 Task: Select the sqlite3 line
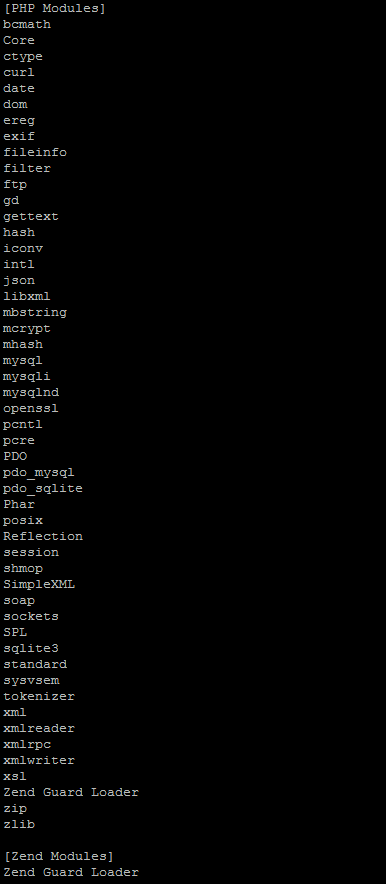(x=30, y=648)
